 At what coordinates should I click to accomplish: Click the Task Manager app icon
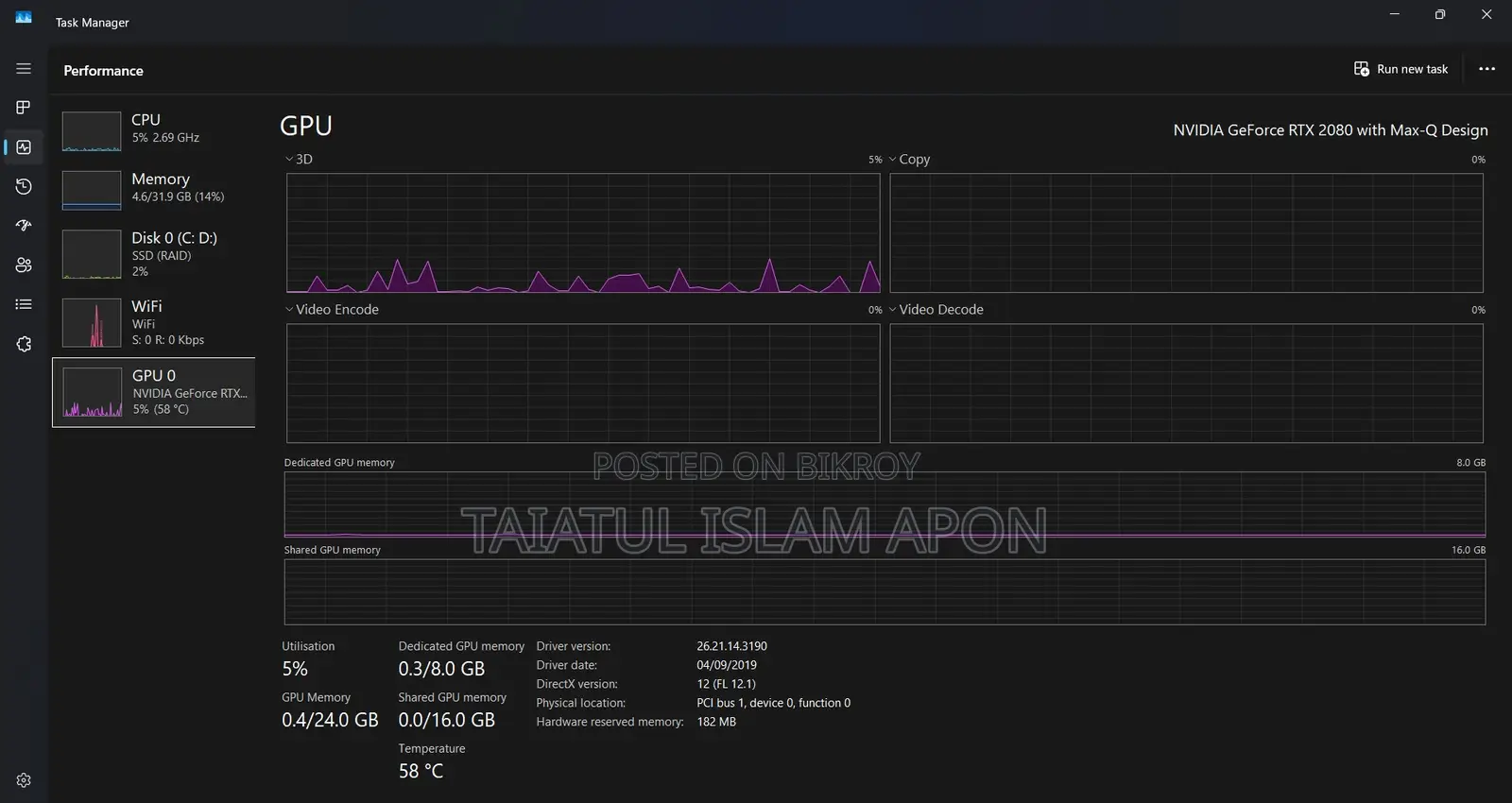click(24, 17)
